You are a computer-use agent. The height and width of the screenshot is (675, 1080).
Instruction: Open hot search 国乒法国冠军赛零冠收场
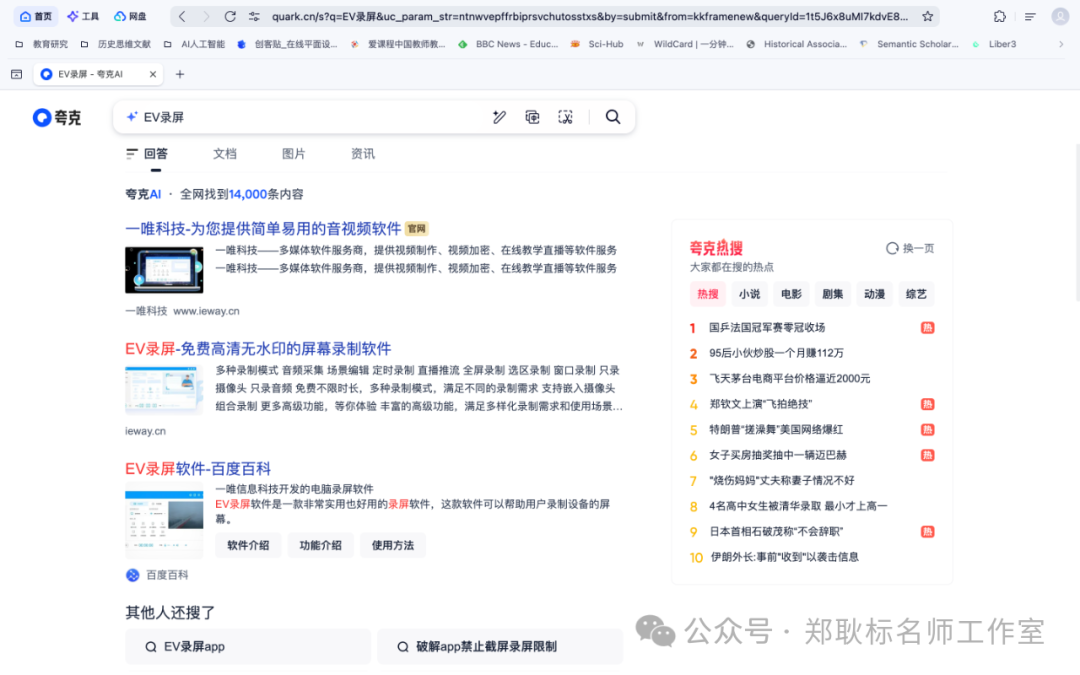(x=767, y=327)
